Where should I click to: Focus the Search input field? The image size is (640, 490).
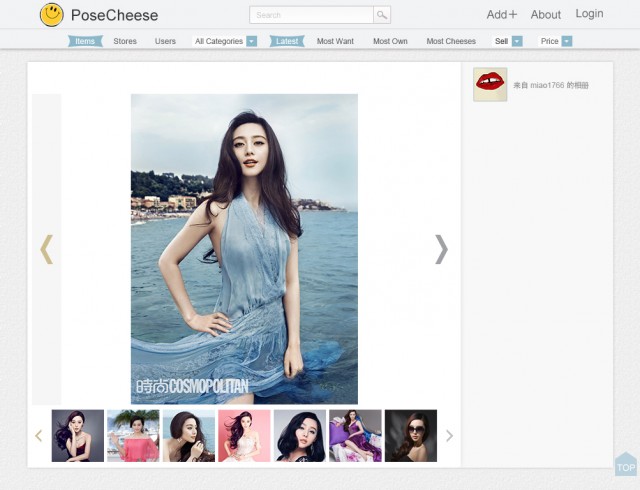(x=311, y=15)
